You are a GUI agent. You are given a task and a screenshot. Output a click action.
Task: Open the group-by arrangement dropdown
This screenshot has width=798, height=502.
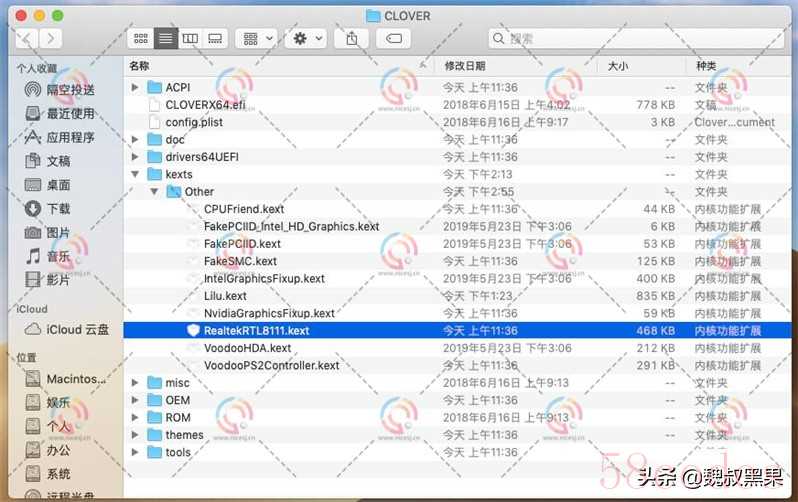(258, 39)
